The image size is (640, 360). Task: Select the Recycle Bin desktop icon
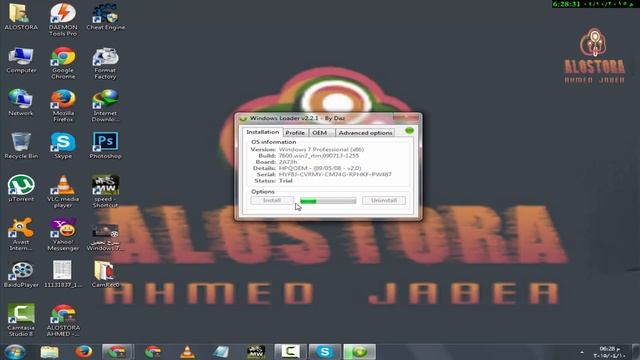click(21, 146)
